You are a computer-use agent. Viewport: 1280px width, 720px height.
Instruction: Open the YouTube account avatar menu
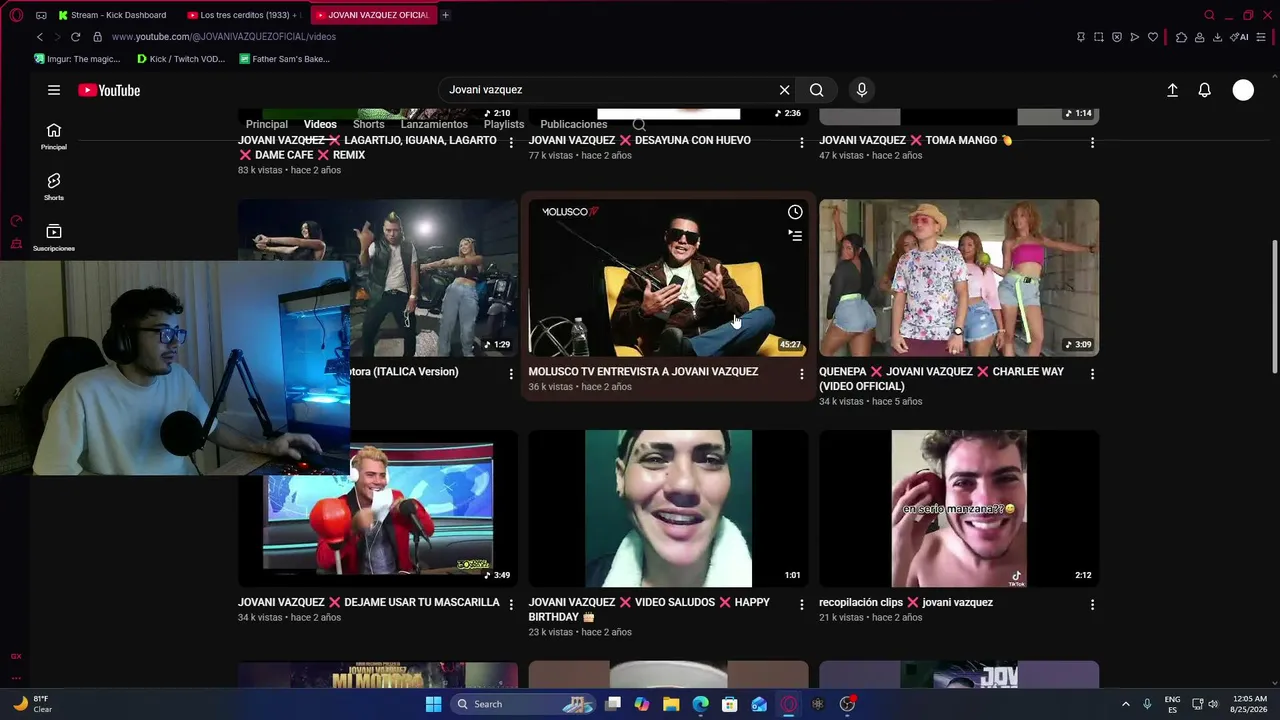(x=1243, y=90)
